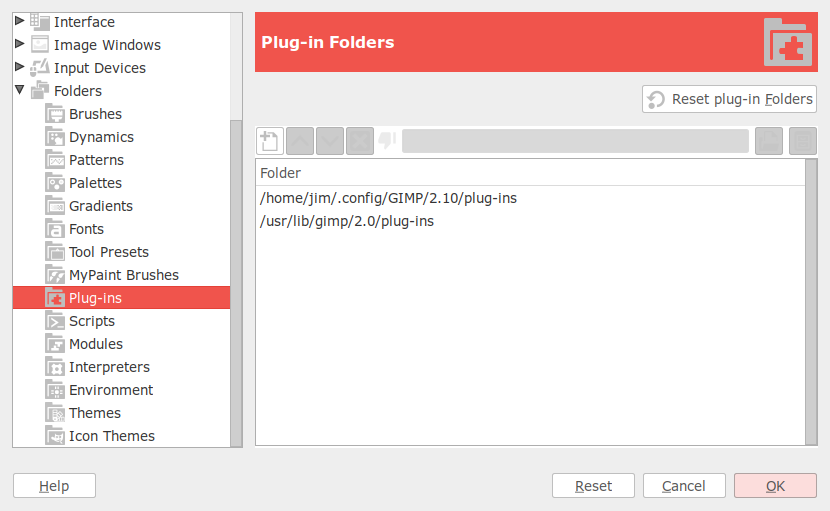This screenshot has width=830, height=511.
Task: Click the Fonts folder icon
Action: coord(55,229)
